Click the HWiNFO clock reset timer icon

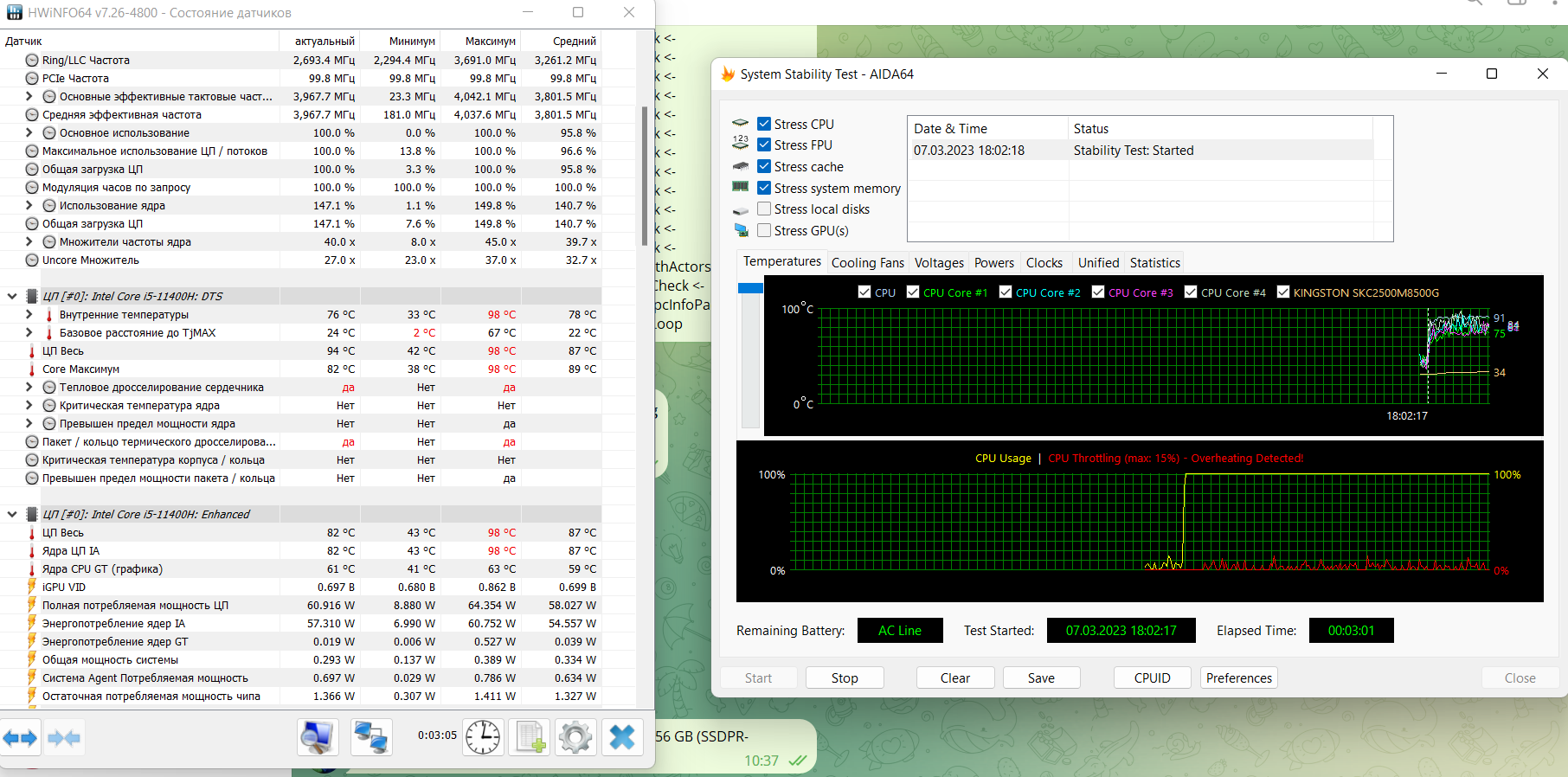tap(483, 737)
